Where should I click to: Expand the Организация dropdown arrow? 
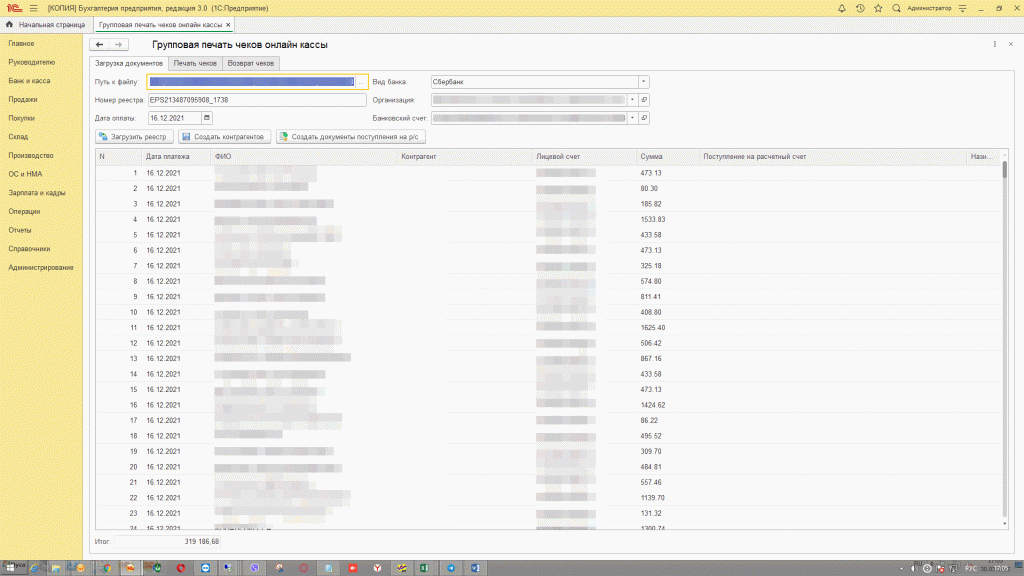click(x=632, y=100)
